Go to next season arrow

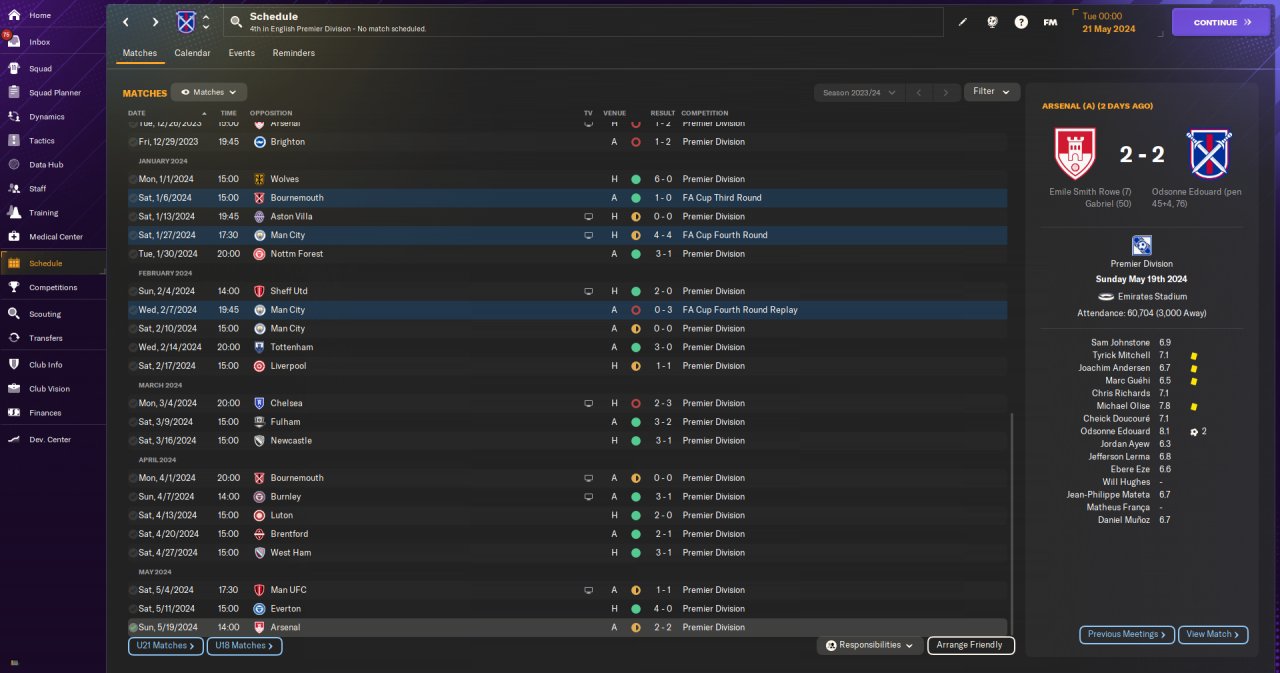(x=946, y=92)
